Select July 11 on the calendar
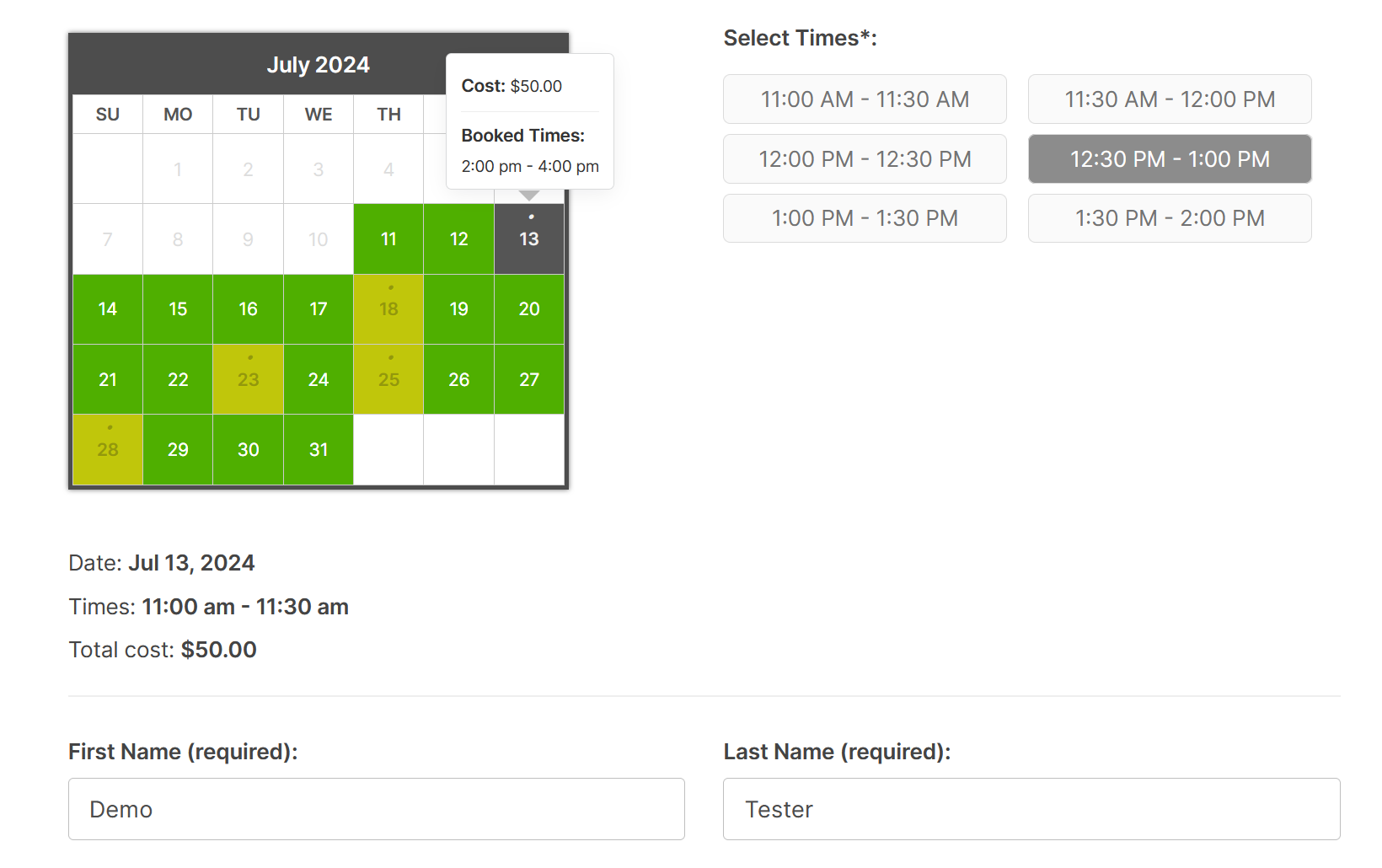Screen dimensions: 1382x868 pos(388,238)
